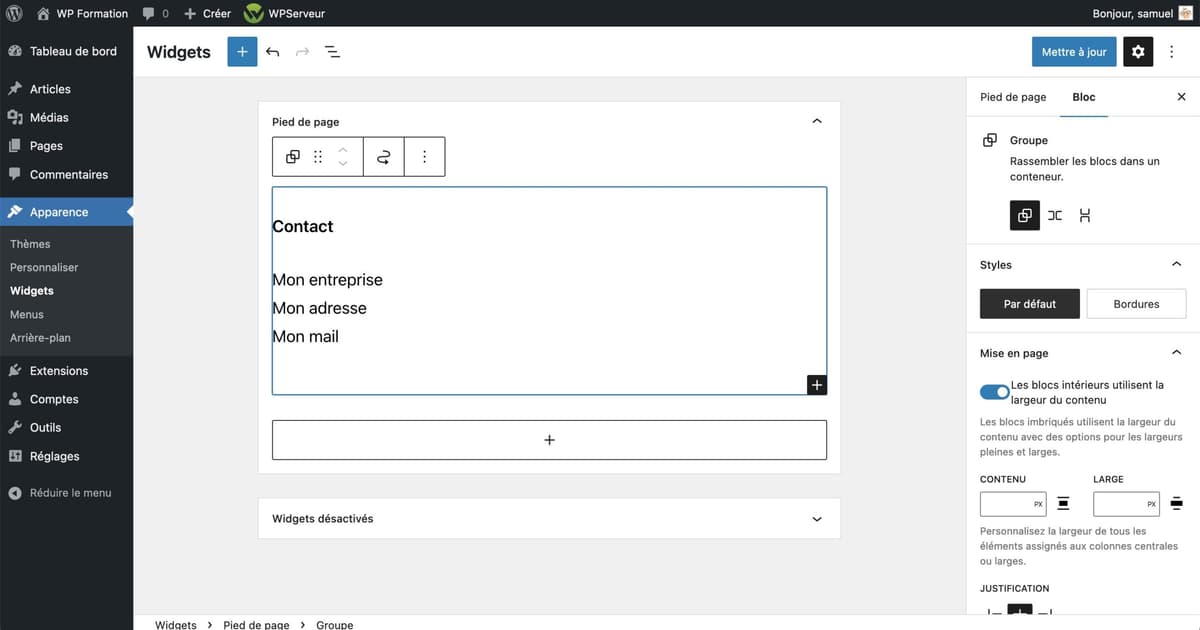Click the comments bubble icon in the admin bar

147,13
